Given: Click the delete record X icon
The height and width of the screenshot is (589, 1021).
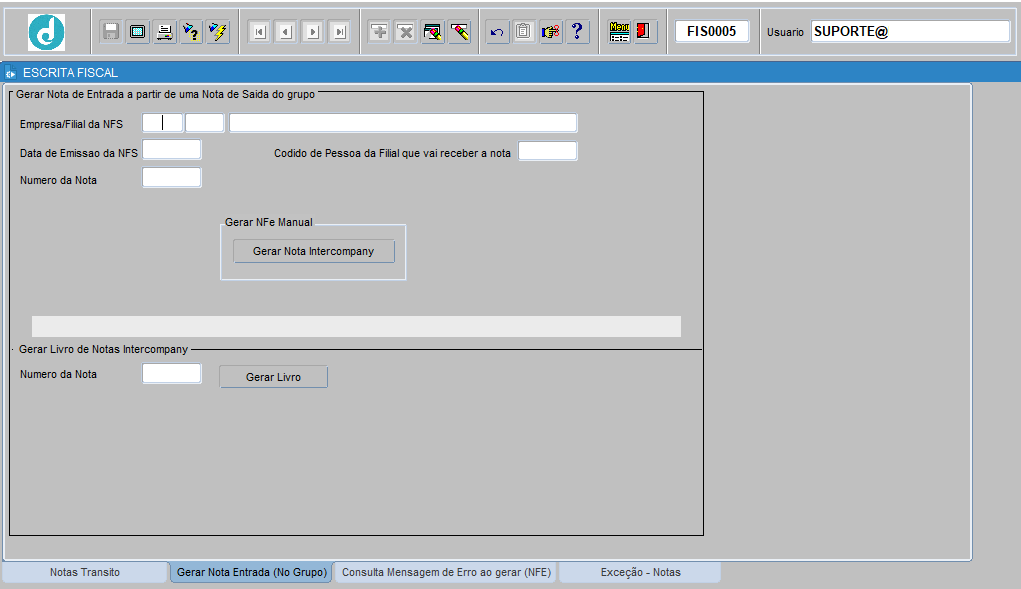Looking at the screenshot, I should point(405,32).
